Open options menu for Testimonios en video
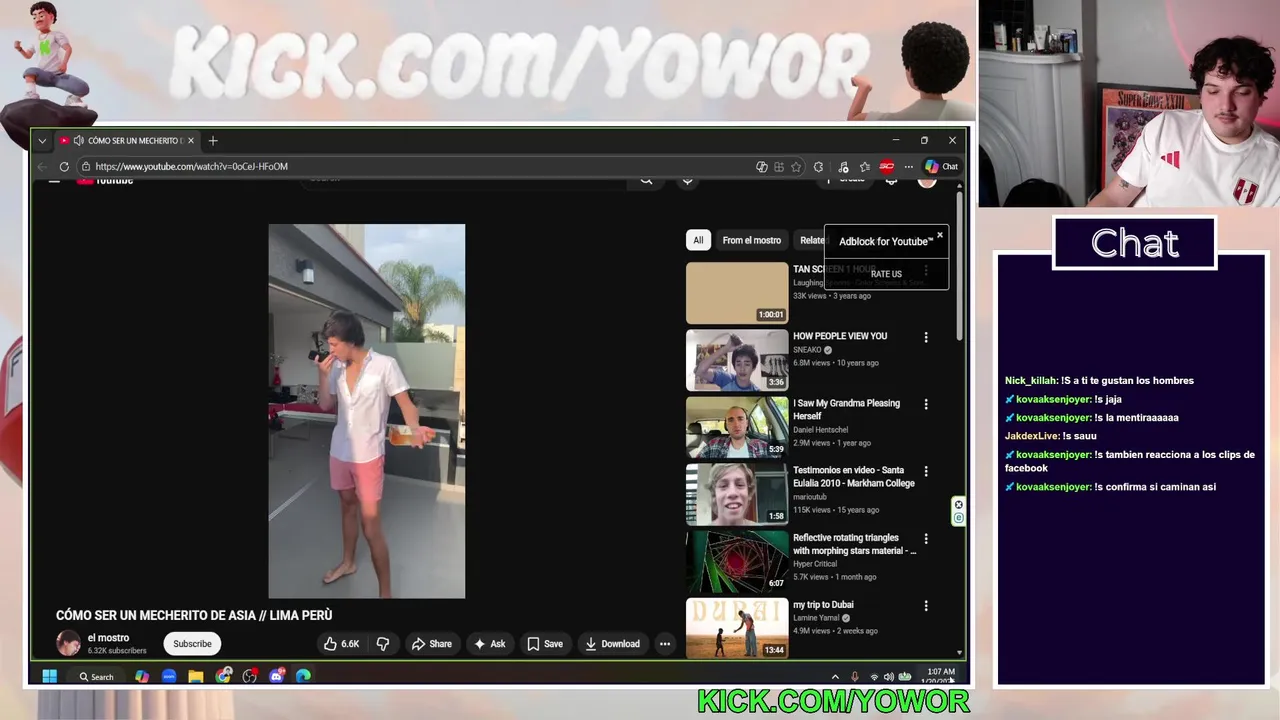This screenshot has width=1280, height=720. pyautogui.click(x=926, y=472)
